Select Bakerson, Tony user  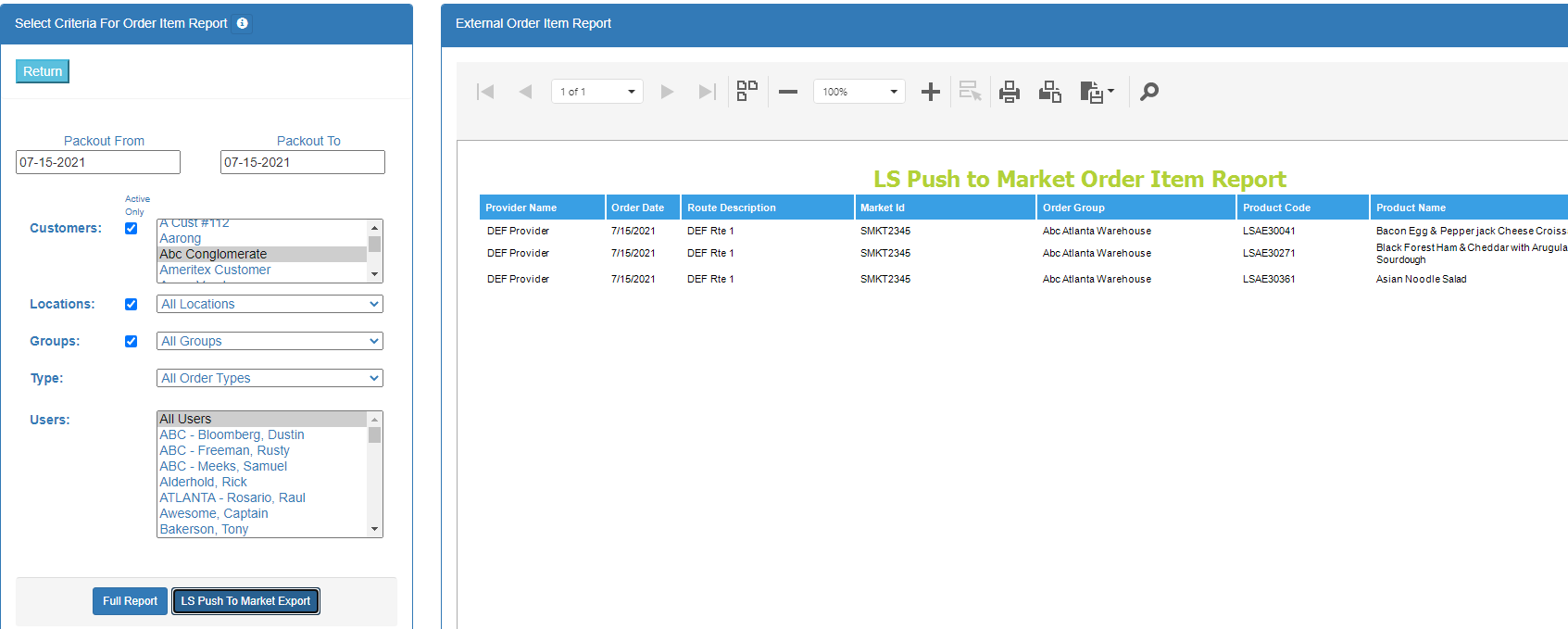262,529
